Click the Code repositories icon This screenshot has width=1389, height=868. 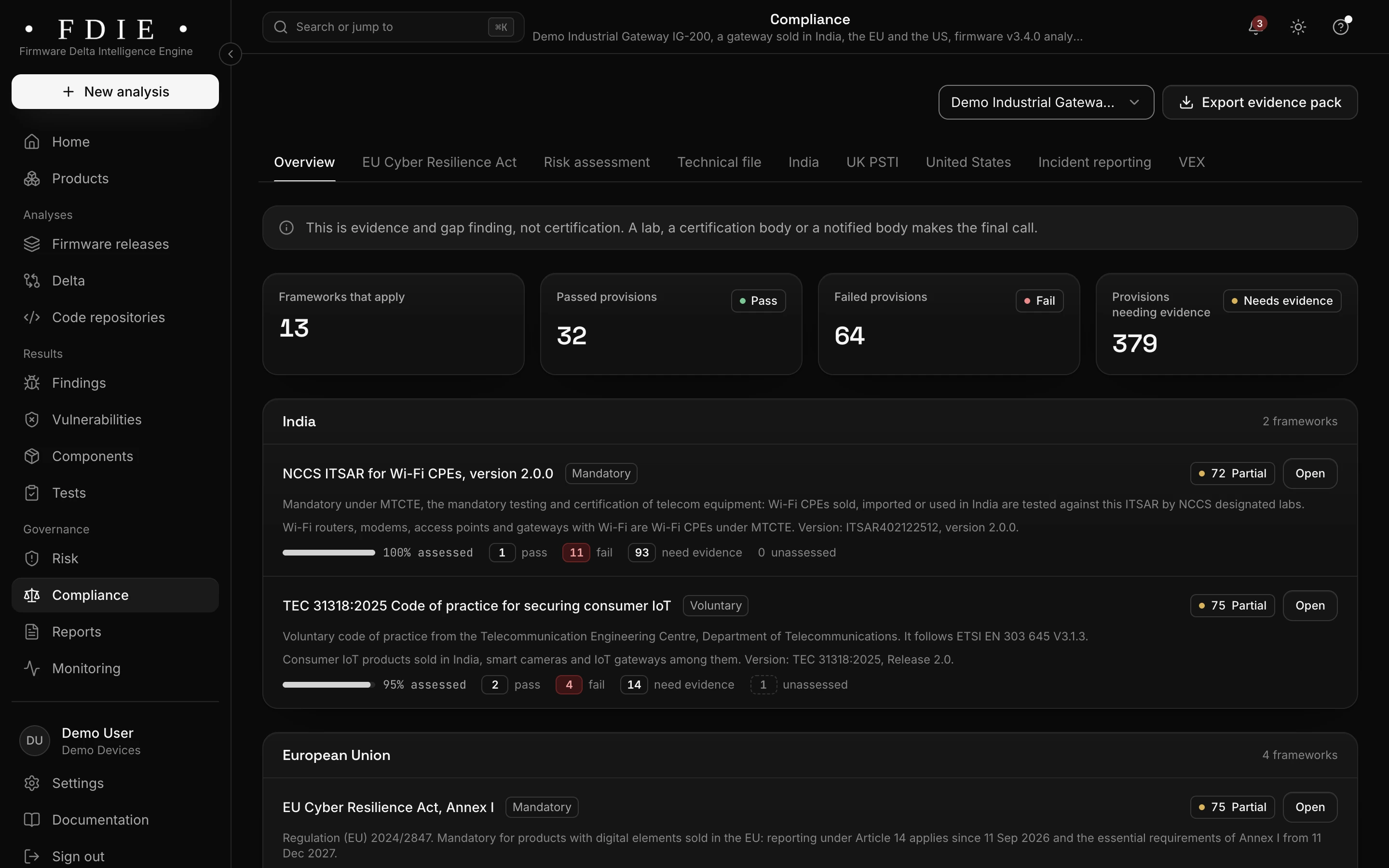pos(31,317)
